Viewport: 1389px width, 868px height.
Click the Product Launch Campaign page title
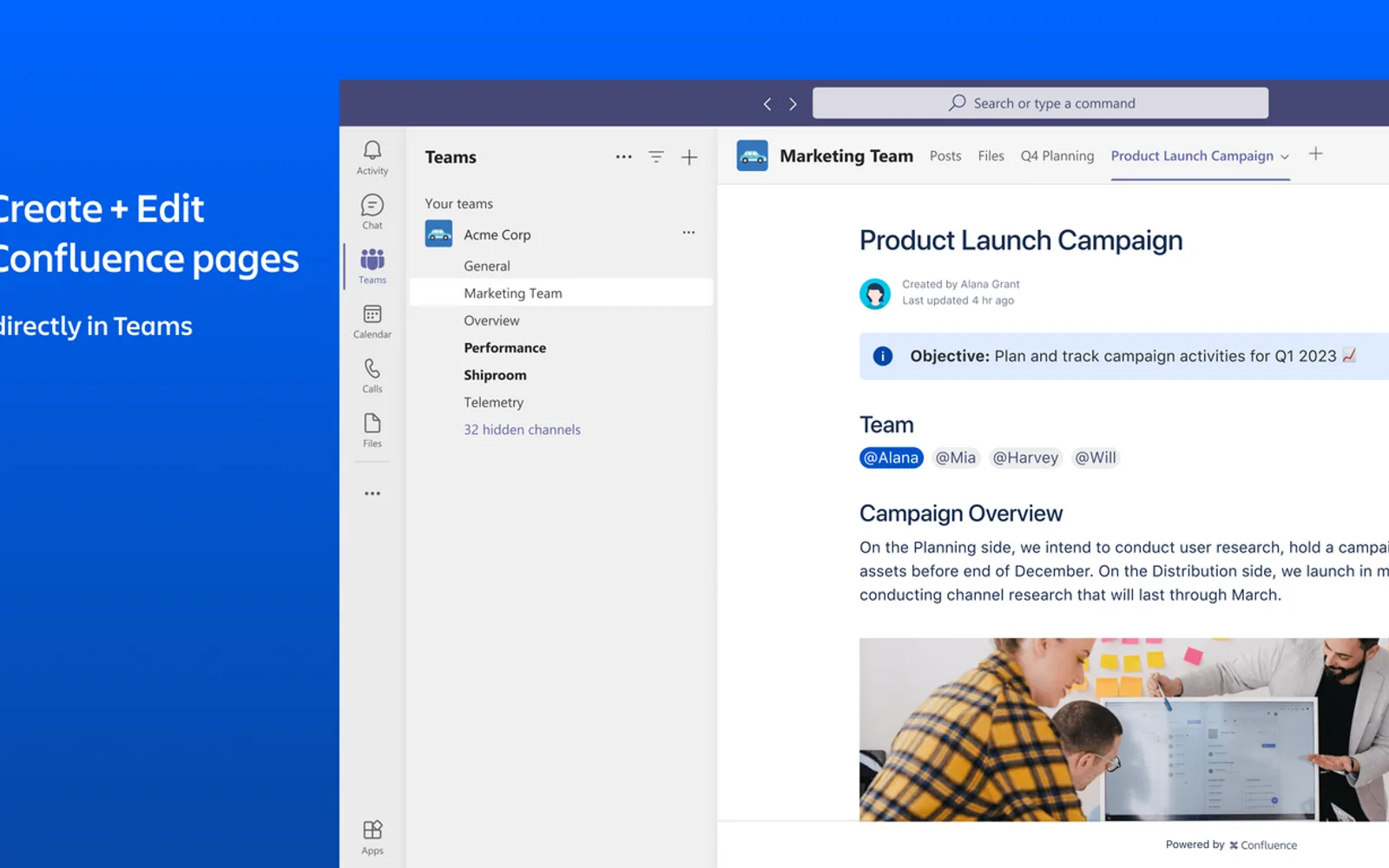[1021, 240]
